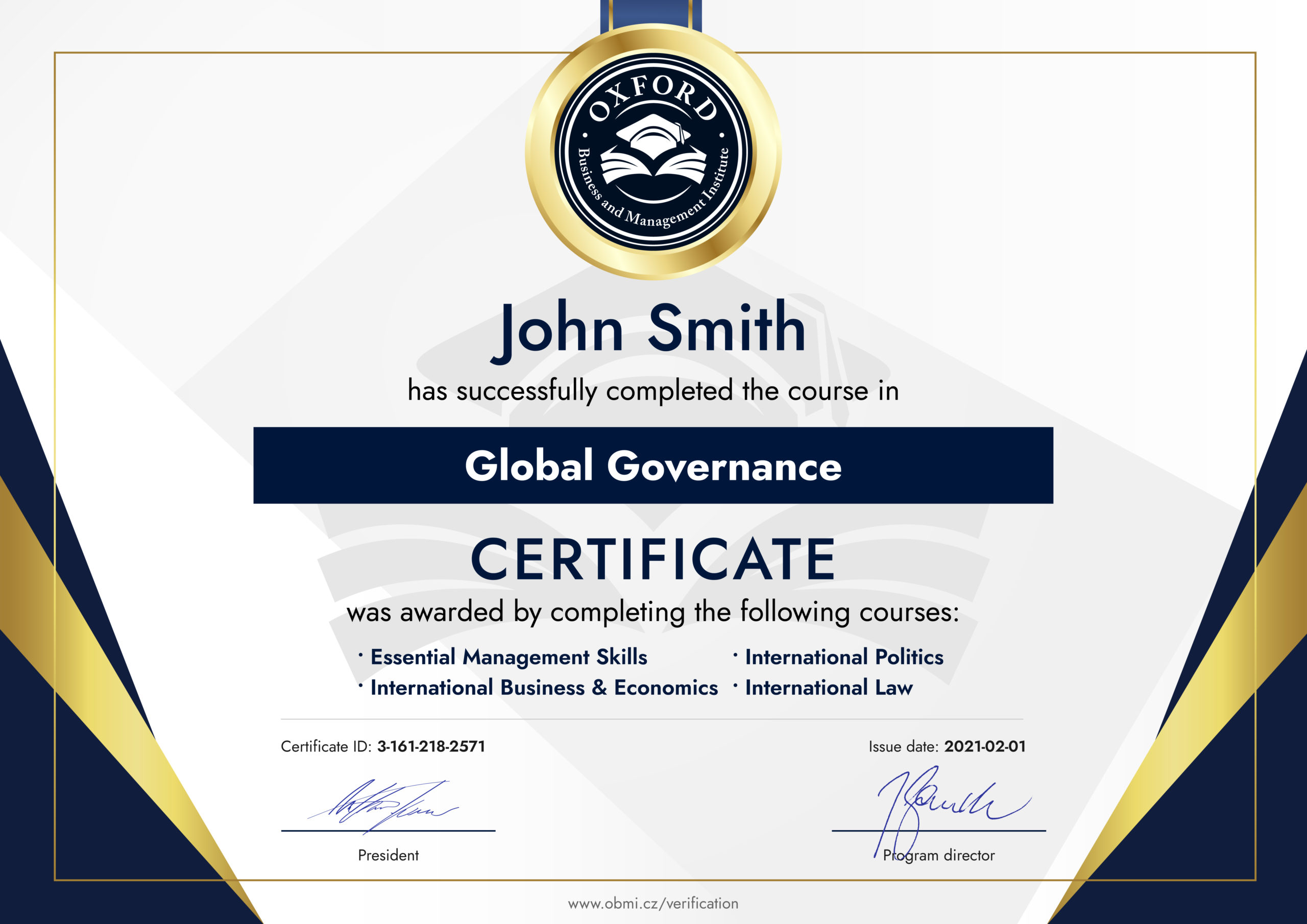Click the large CERTIFICATE heading
Screen dimensions: 1307x924
[x=653, y=560]
